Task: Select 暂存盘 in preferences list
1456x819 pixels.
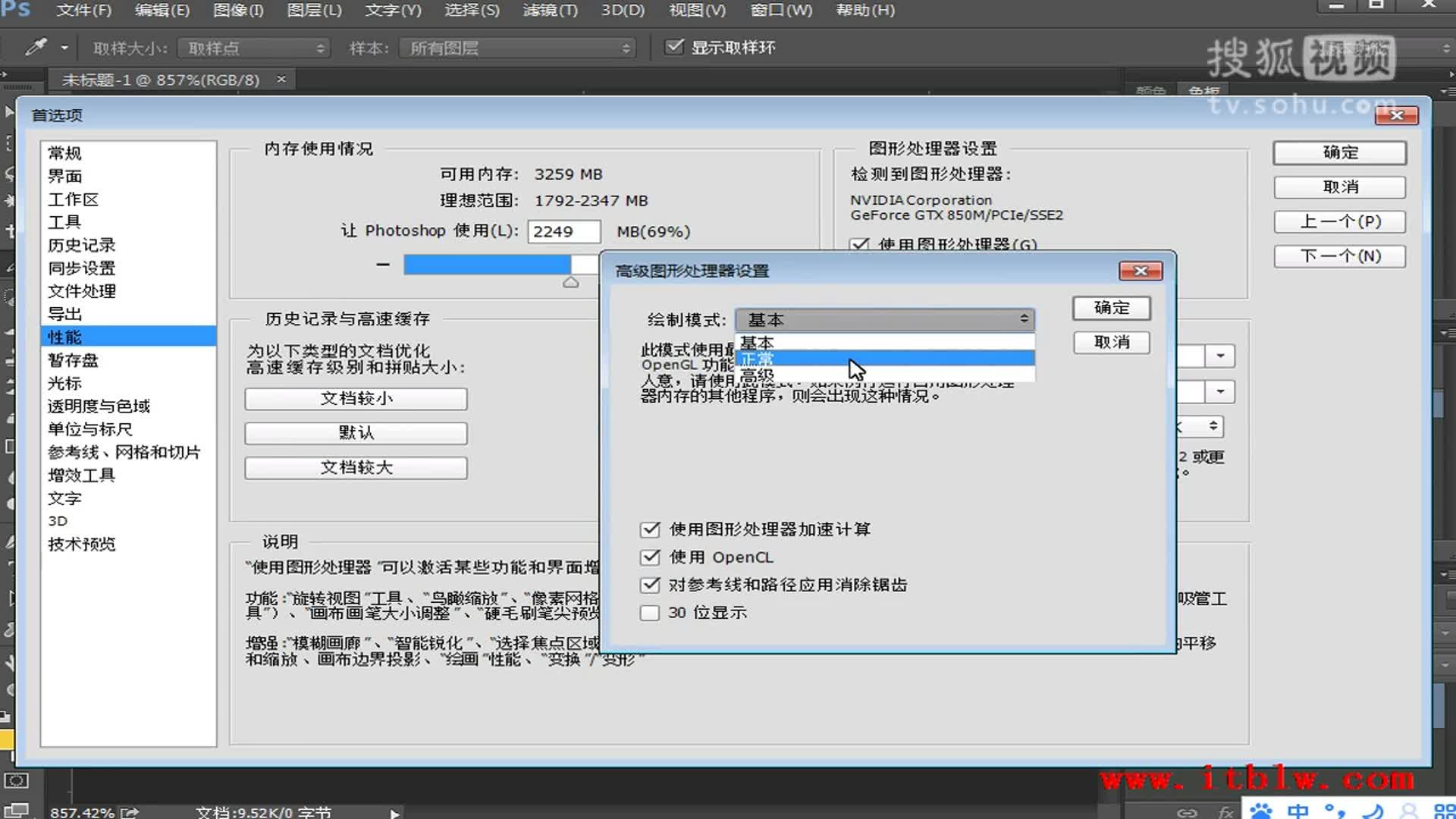Action: pyautogui.click(x=128, y=360)
